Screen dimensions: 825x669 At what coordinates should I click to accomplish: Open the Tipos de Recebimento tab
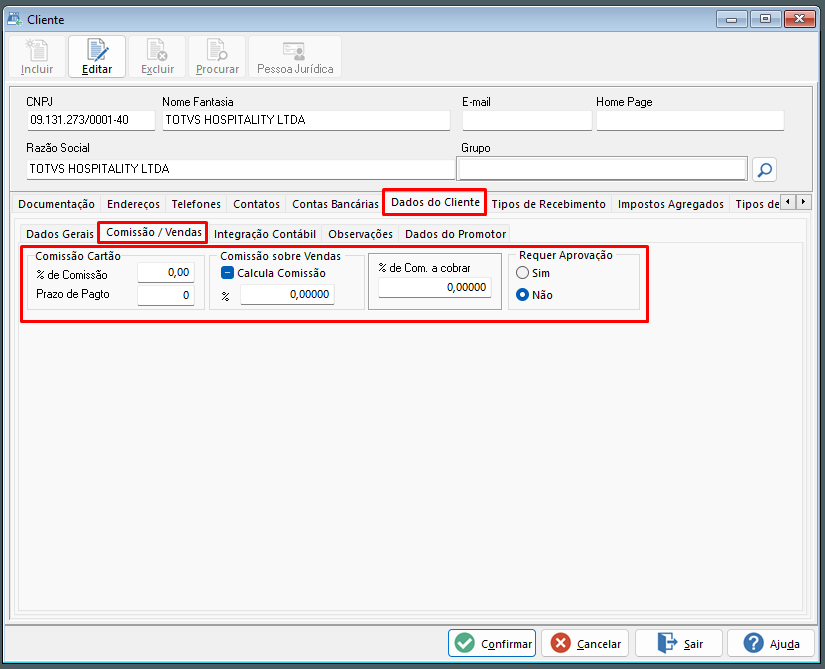(548, 204)
